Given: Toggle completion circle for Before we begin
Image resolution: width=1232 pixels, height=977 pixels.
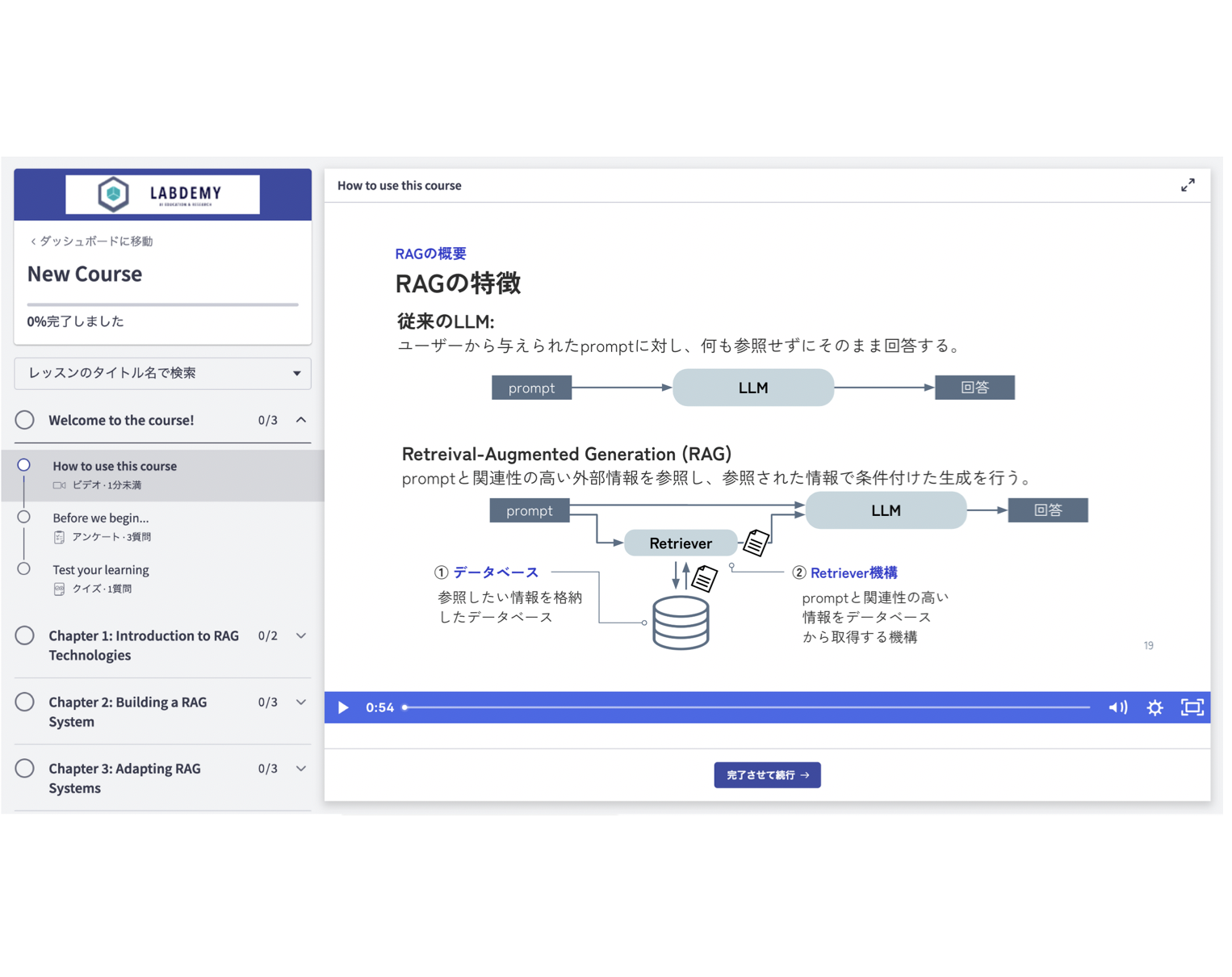Looking at the screenshot, I should [x=24, y=517].
